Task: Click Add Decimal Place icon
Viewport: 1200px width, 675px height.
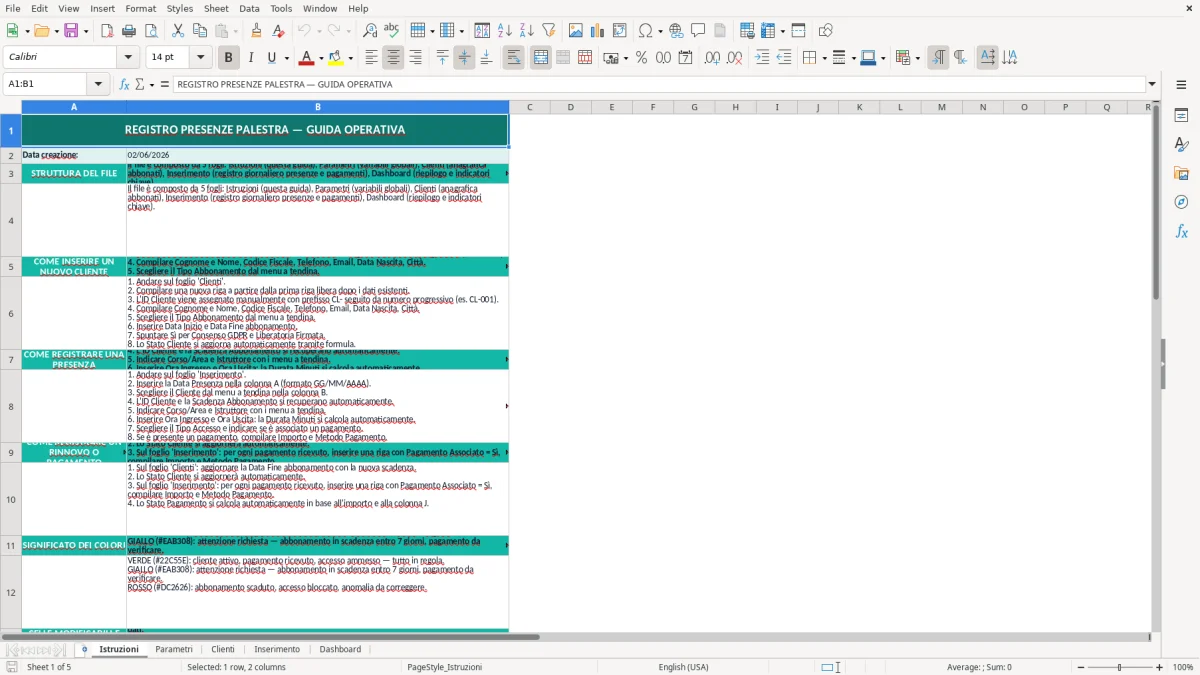Action: tap(712, 58)
